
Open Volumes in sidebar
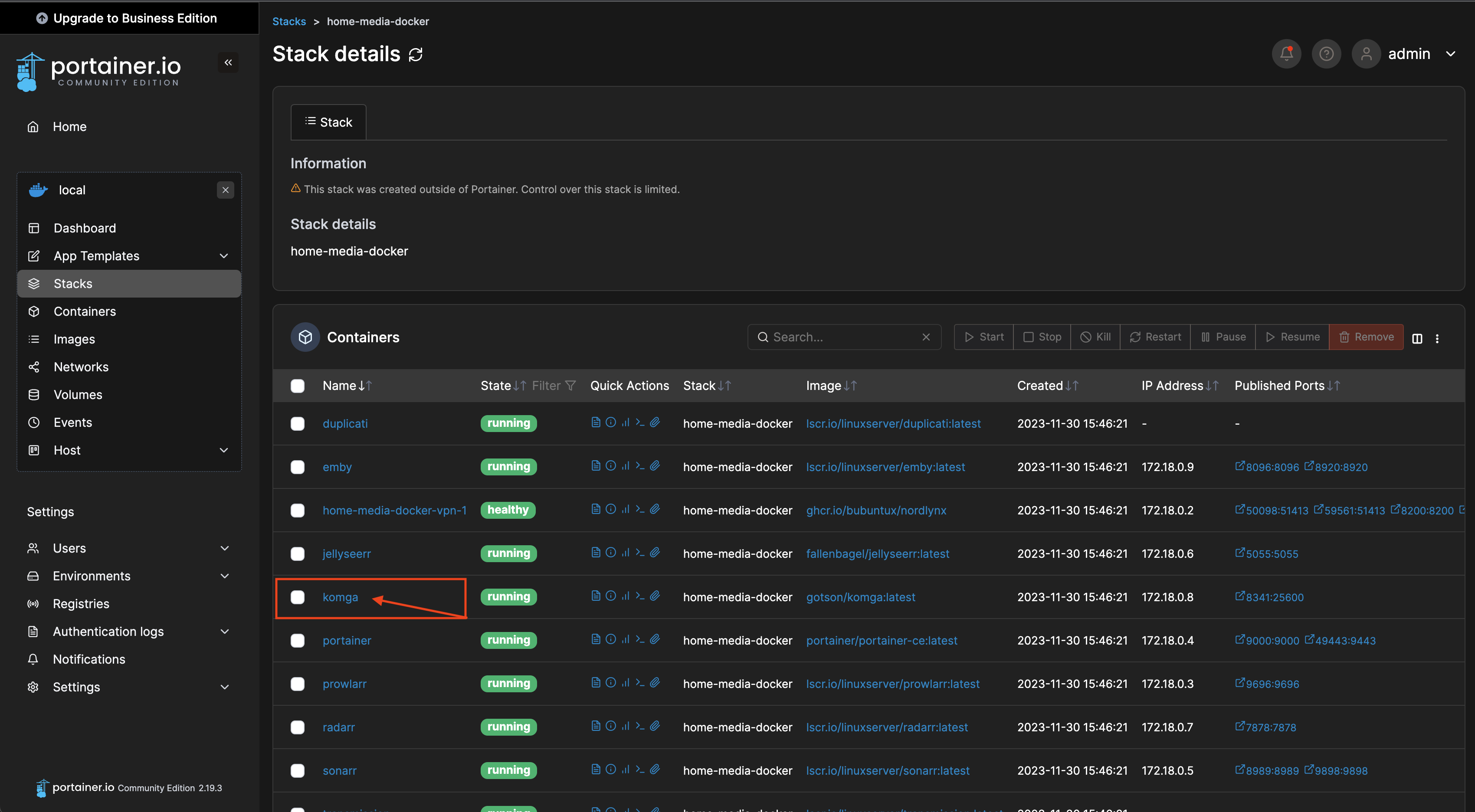pos(129,395)
